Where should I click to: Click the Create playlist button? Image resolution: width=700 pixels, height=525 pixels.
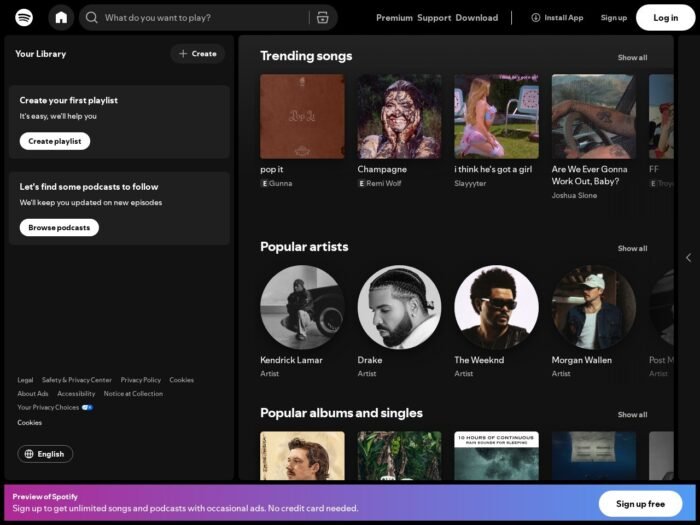[55, 141]
